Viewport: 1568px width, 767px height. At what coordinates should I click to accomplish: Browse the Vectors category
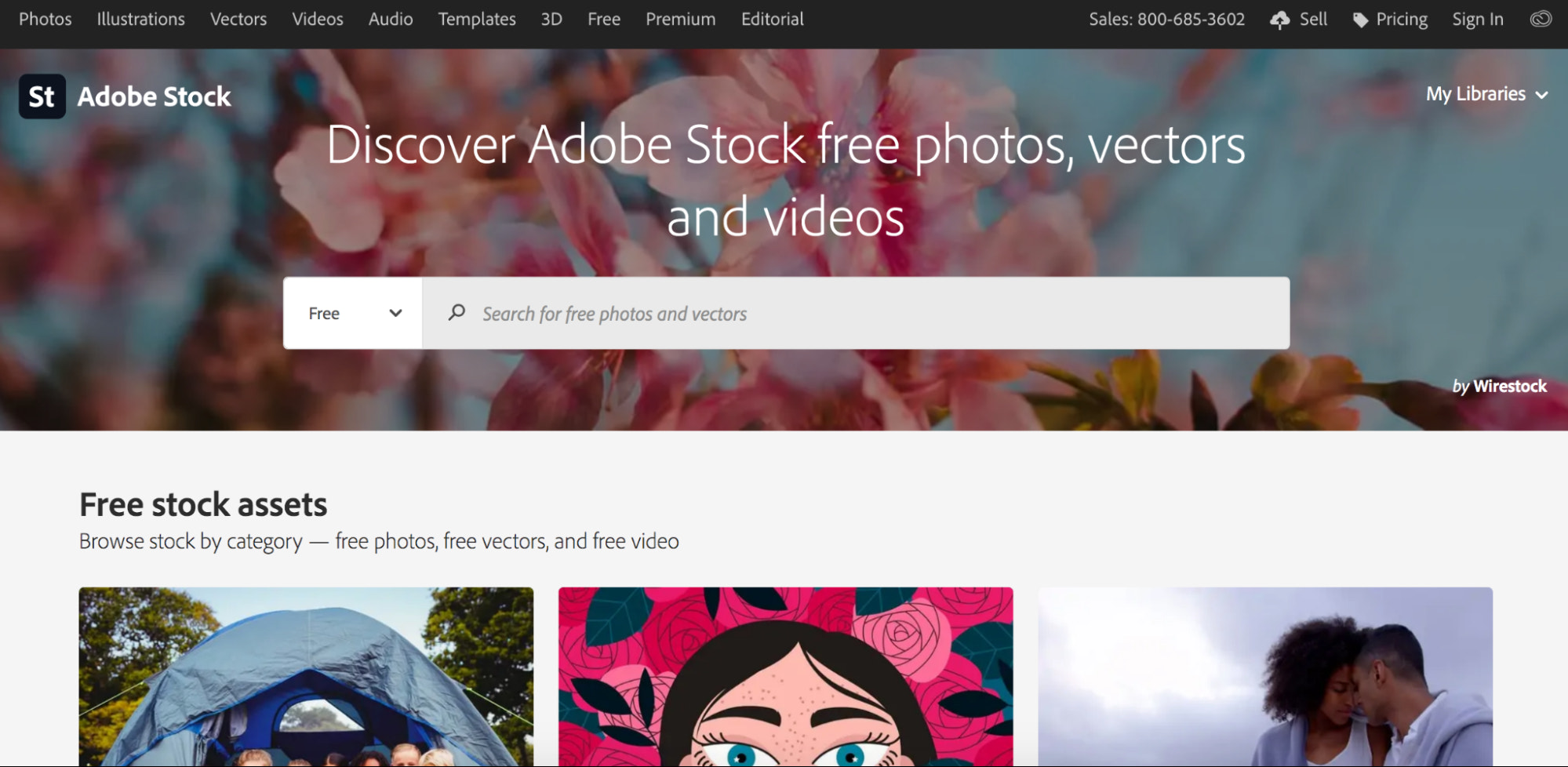pos(238,19)
